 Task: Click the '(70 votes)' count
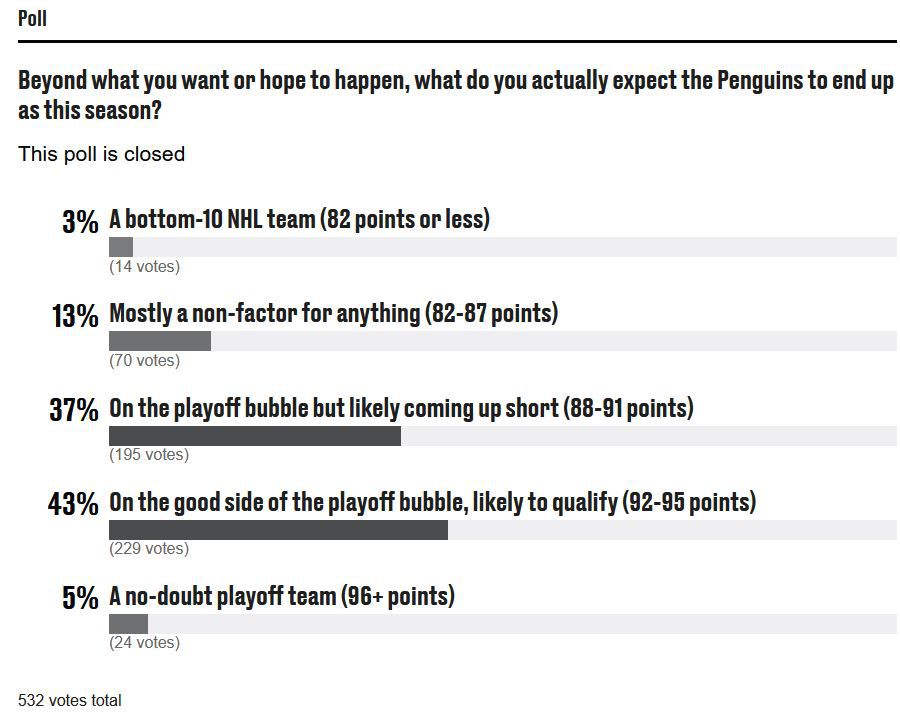tap(144, 361)
